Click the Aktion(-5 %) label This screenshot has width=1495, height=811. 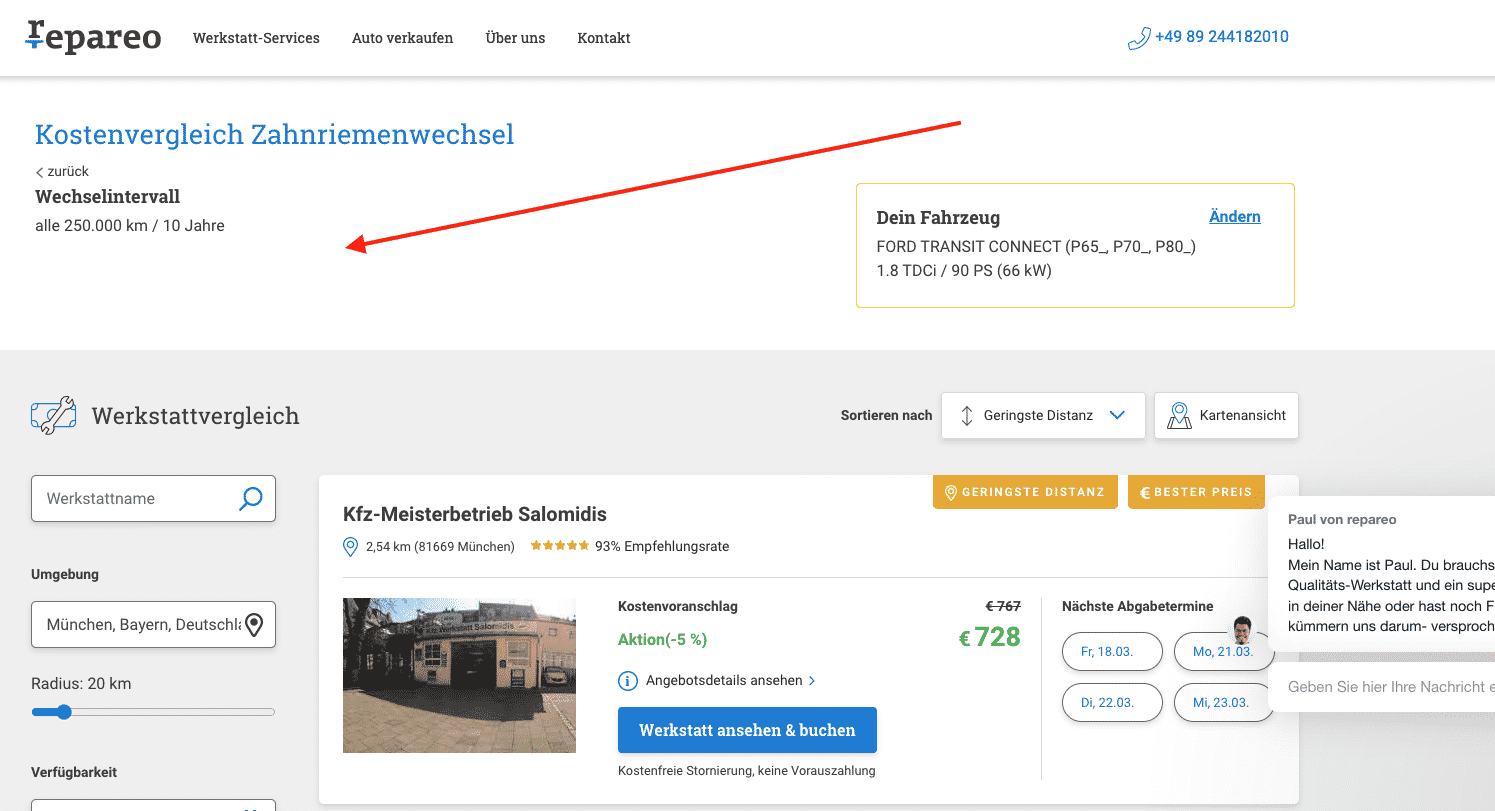(x=662, y=639)
